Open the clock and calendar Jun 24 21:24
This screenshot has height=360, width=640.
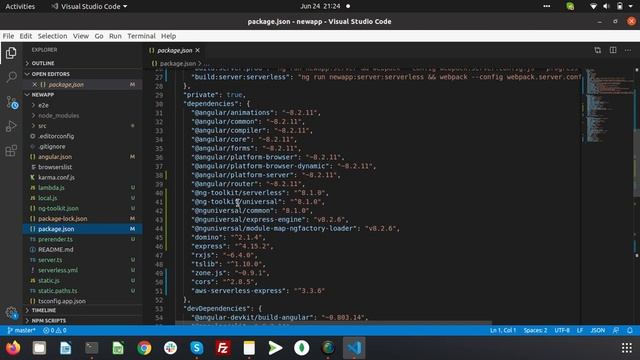tap(320, 6)
